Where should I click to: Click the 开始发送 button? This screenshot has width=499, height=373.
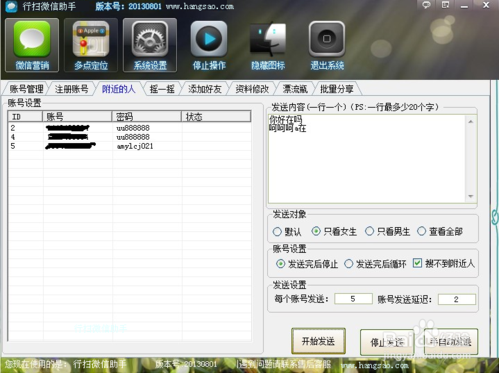[318, 341]
